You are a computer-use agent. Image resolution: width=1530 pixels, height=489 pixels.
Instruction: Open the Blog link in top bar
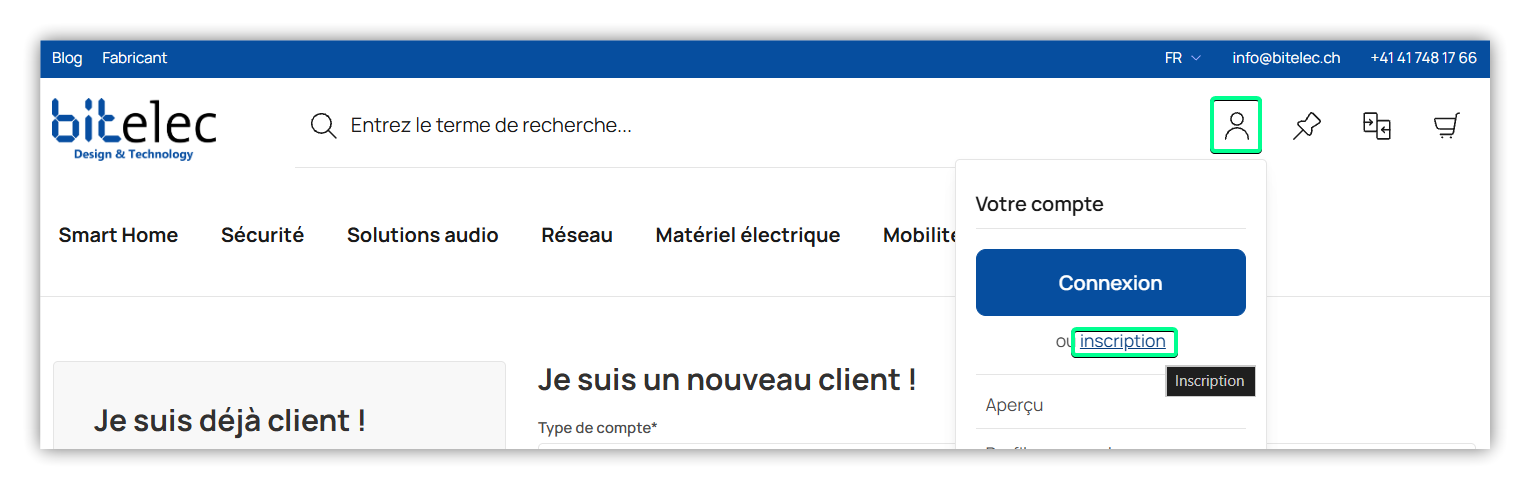(67, 58)
